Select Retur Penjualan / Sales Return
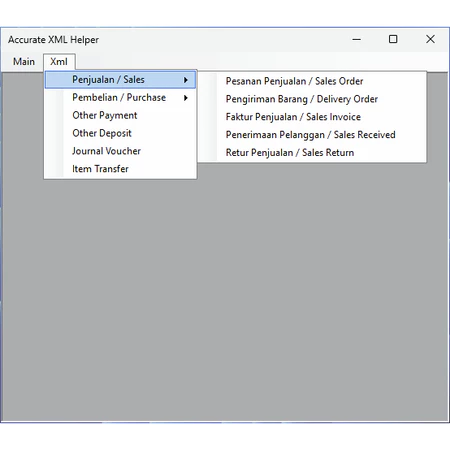The width and height of the screenshot is (450, 450). click(x=312, y=153)
